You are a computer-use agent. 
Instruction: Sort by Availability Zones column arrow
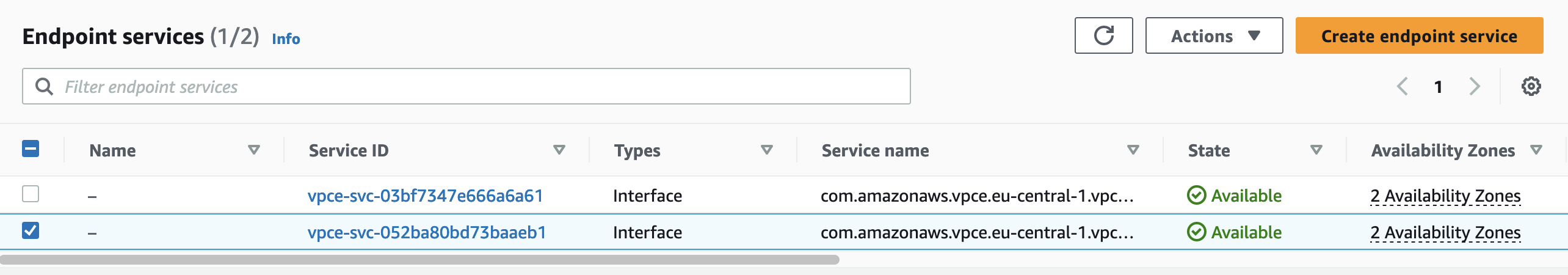(1536, 150)
